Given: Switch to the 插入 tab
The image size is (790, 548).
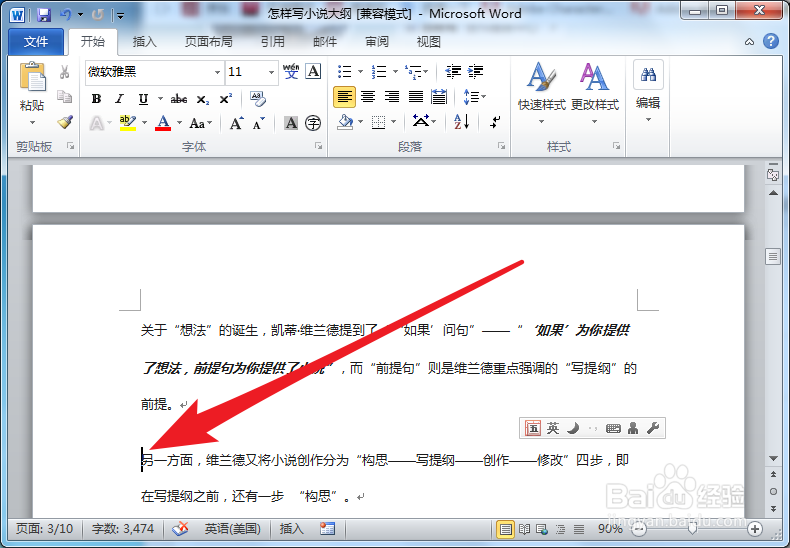Looking at the screenshot, I should pos(145,42).
